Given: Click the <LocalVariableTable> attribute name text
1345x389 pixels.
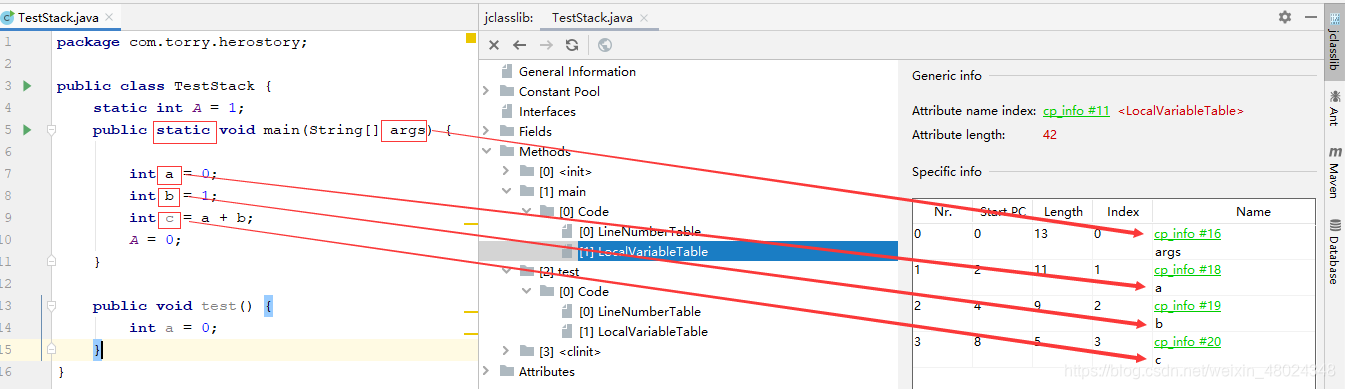Looking at the screenshot, I should (x=1181, y=111).
